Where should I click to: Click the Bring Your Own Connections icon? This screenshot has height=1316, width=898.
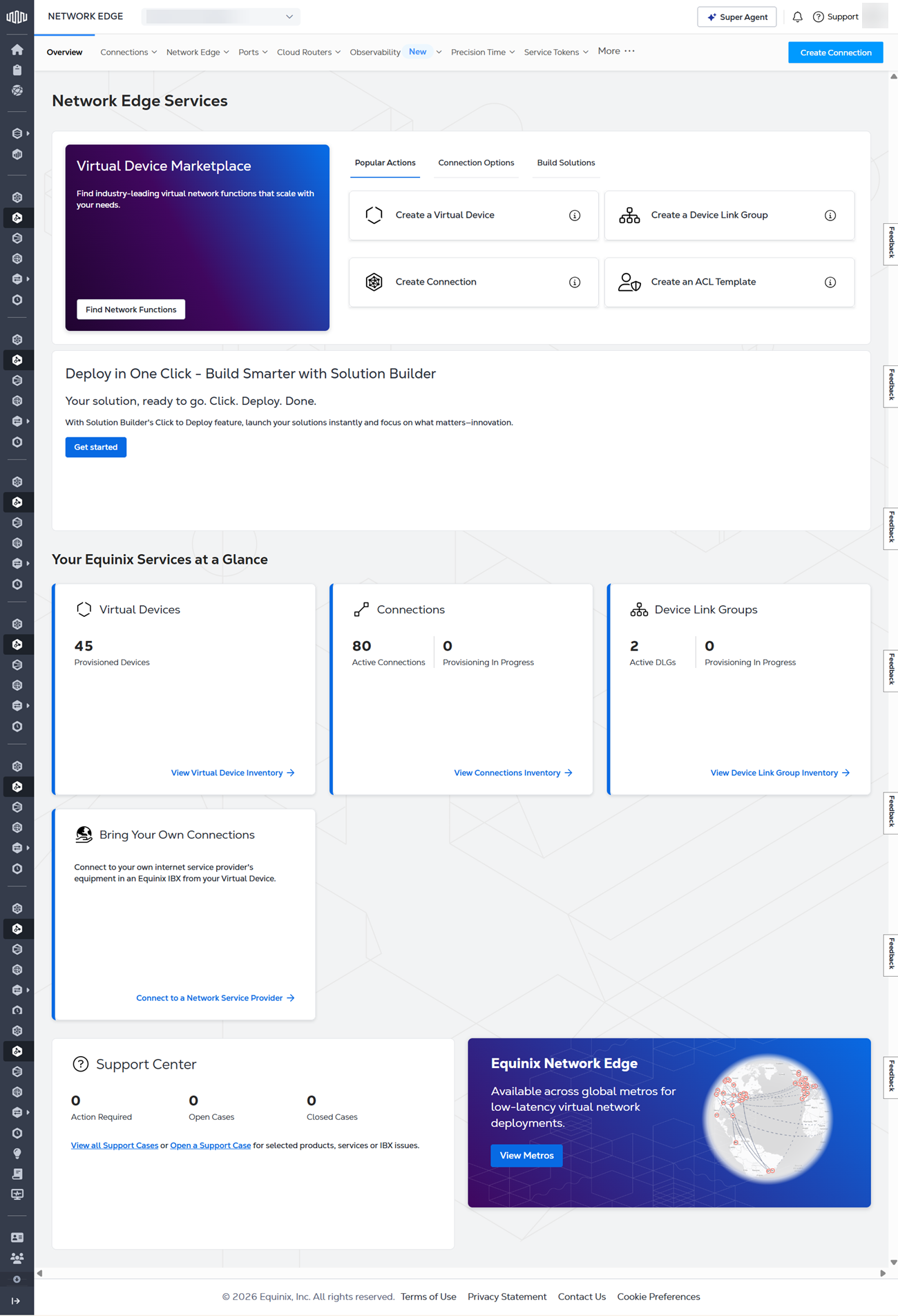[84, 835]
